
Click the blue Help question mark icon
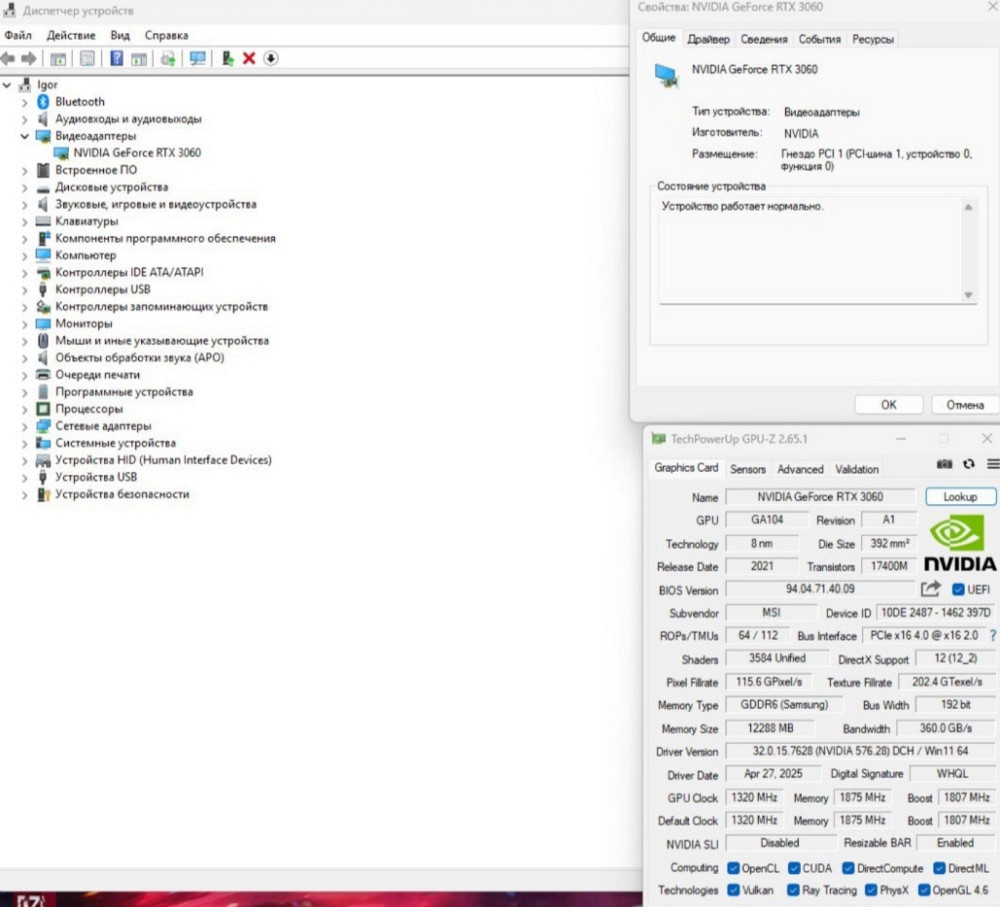pyautogui.click(x=117, y=59)
